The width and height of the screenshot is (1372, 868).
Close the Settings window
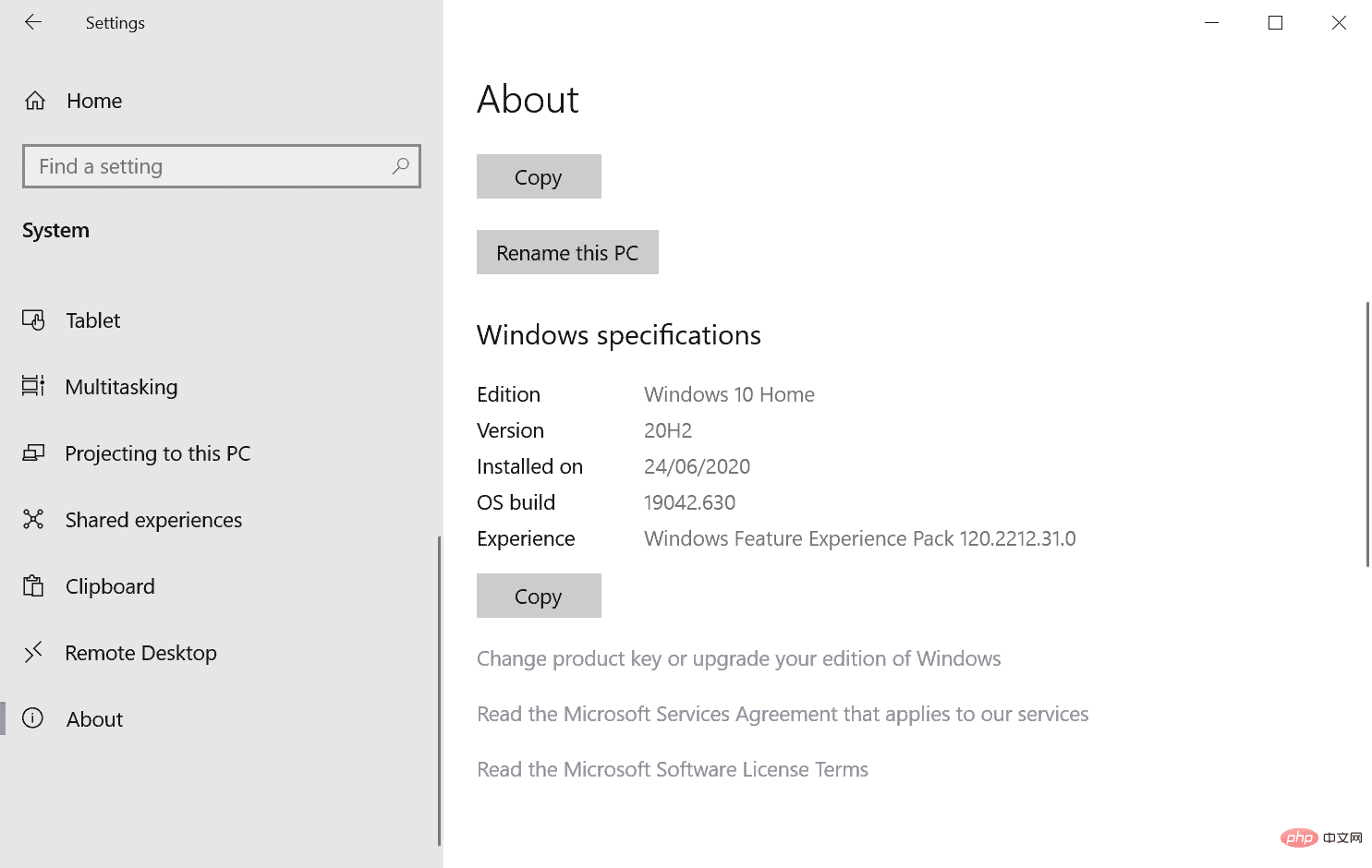pyautogui.click(x=1339, y=22)
